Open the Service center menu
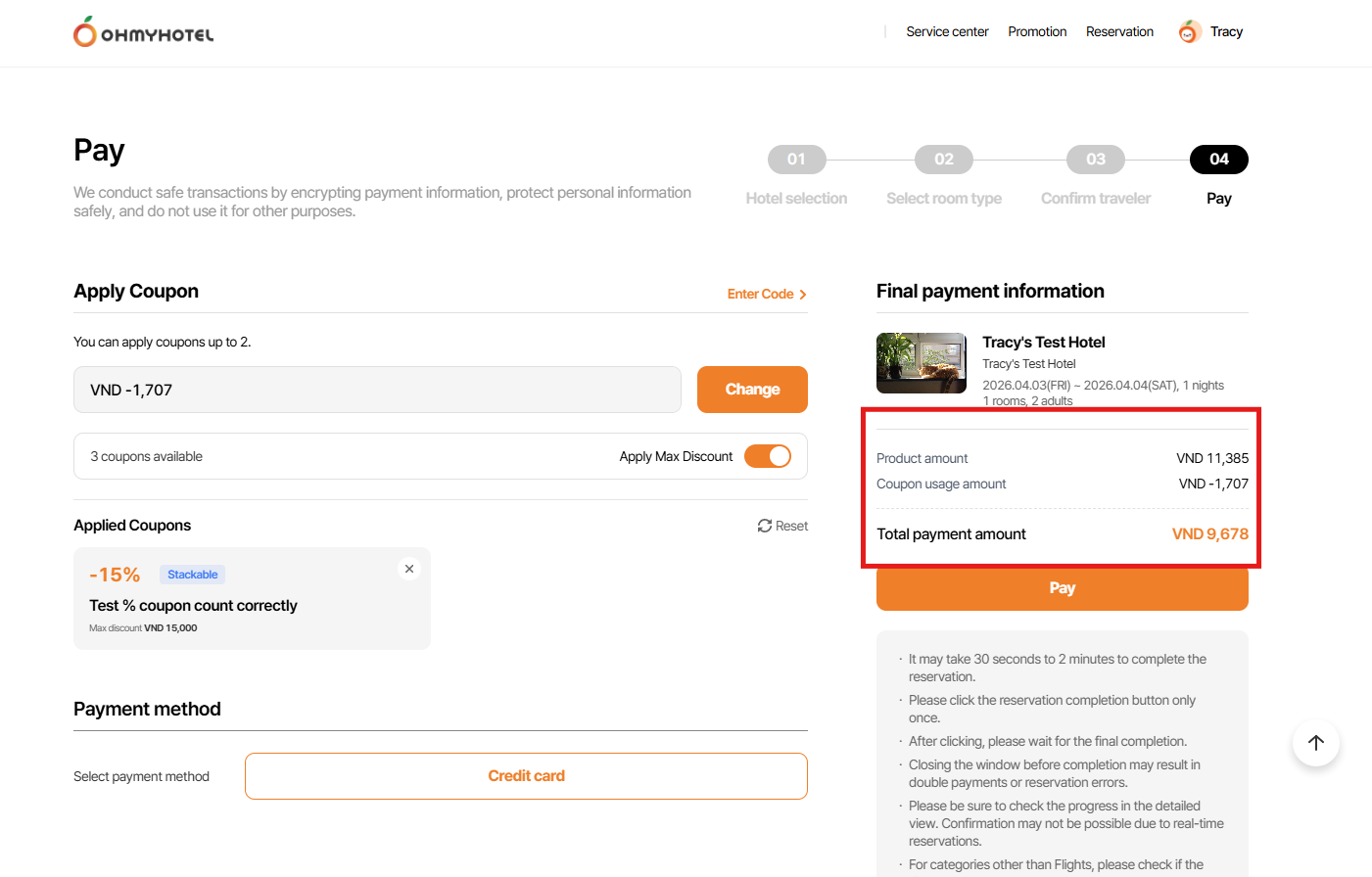The height and width of the screenshot is (877, 1372). (947, 32)
